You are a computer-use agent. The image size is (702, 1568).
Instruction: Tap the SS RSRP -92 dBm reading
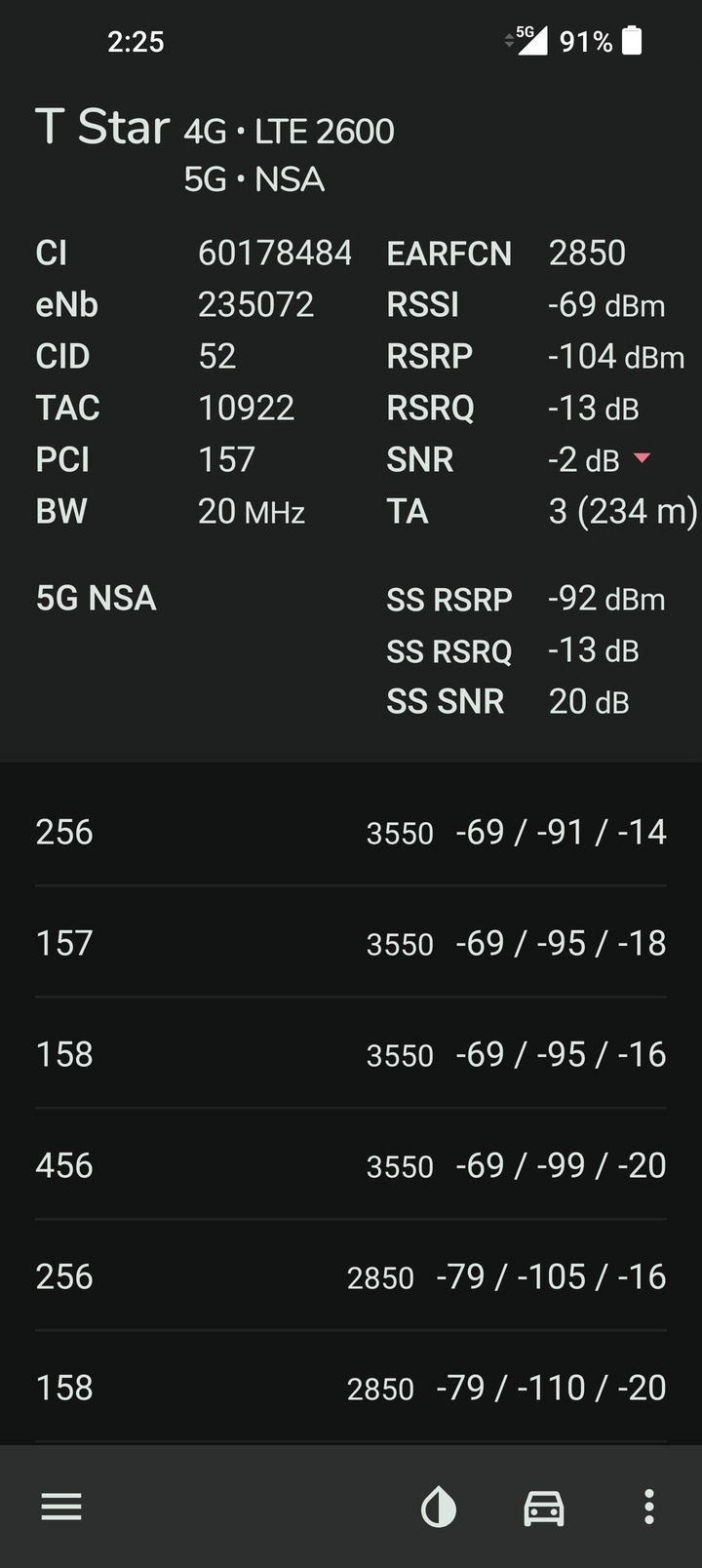(606, 598)
